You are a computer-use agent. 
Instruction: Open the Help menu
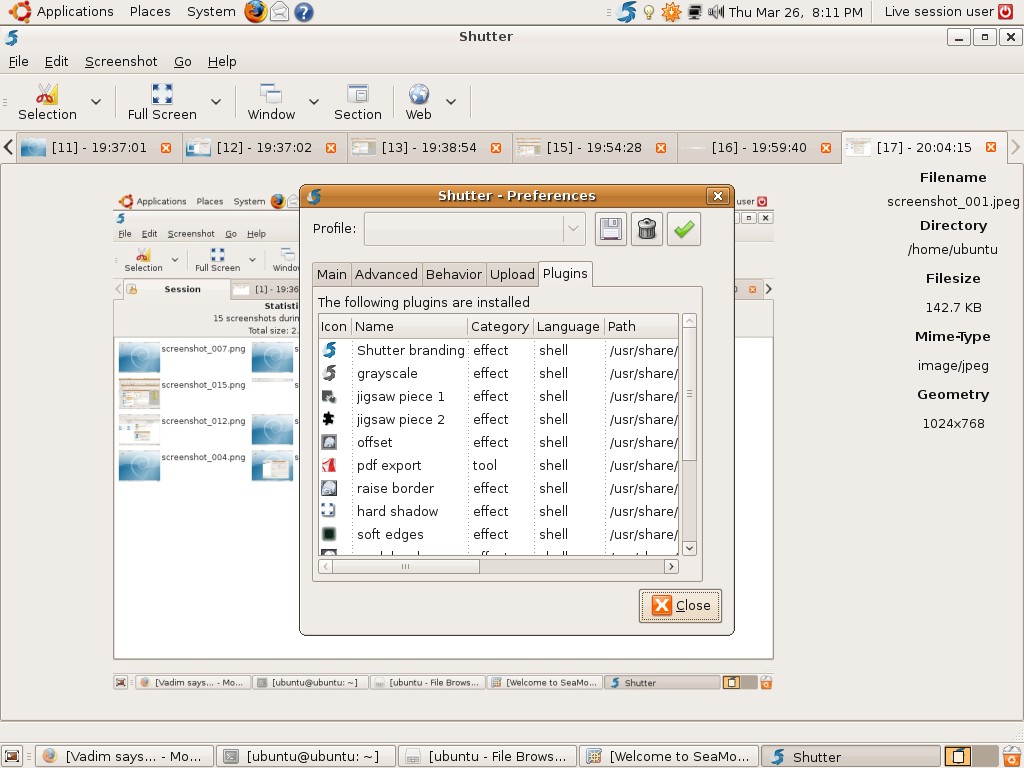[x=222, y=61]
